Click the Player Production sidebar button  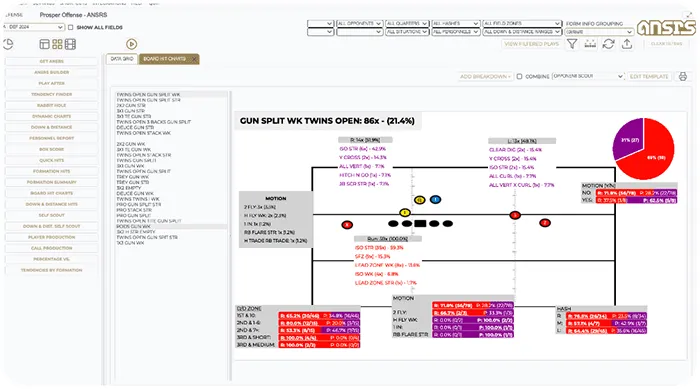51,237
